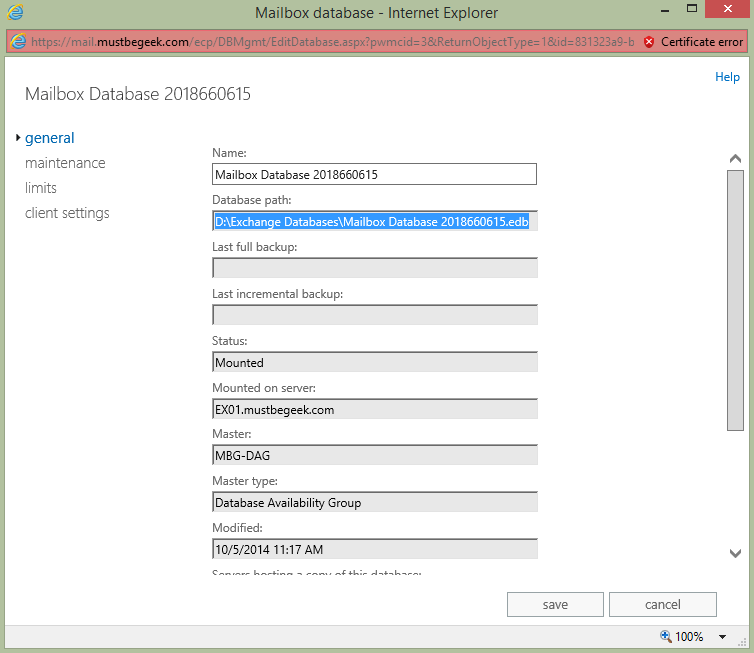Close the Mailbox database window
The width and height of the screenshot is (754, 653).
728,9
